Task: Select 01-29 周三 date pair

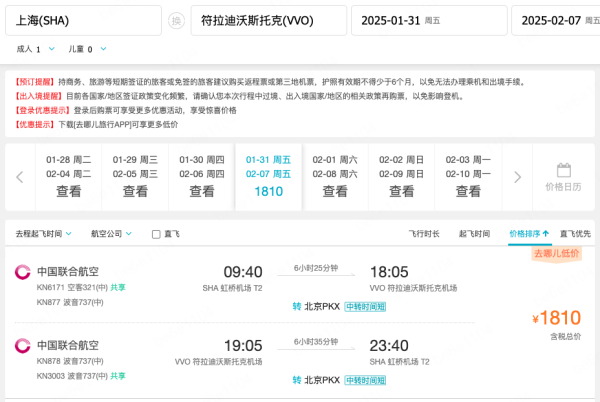Action: pos(135,177)
